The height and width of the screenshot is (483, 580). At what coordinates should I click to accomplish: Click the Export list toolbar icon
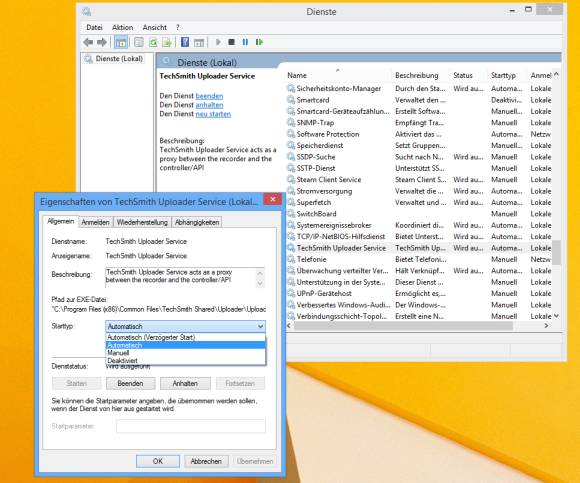(167, 42)
